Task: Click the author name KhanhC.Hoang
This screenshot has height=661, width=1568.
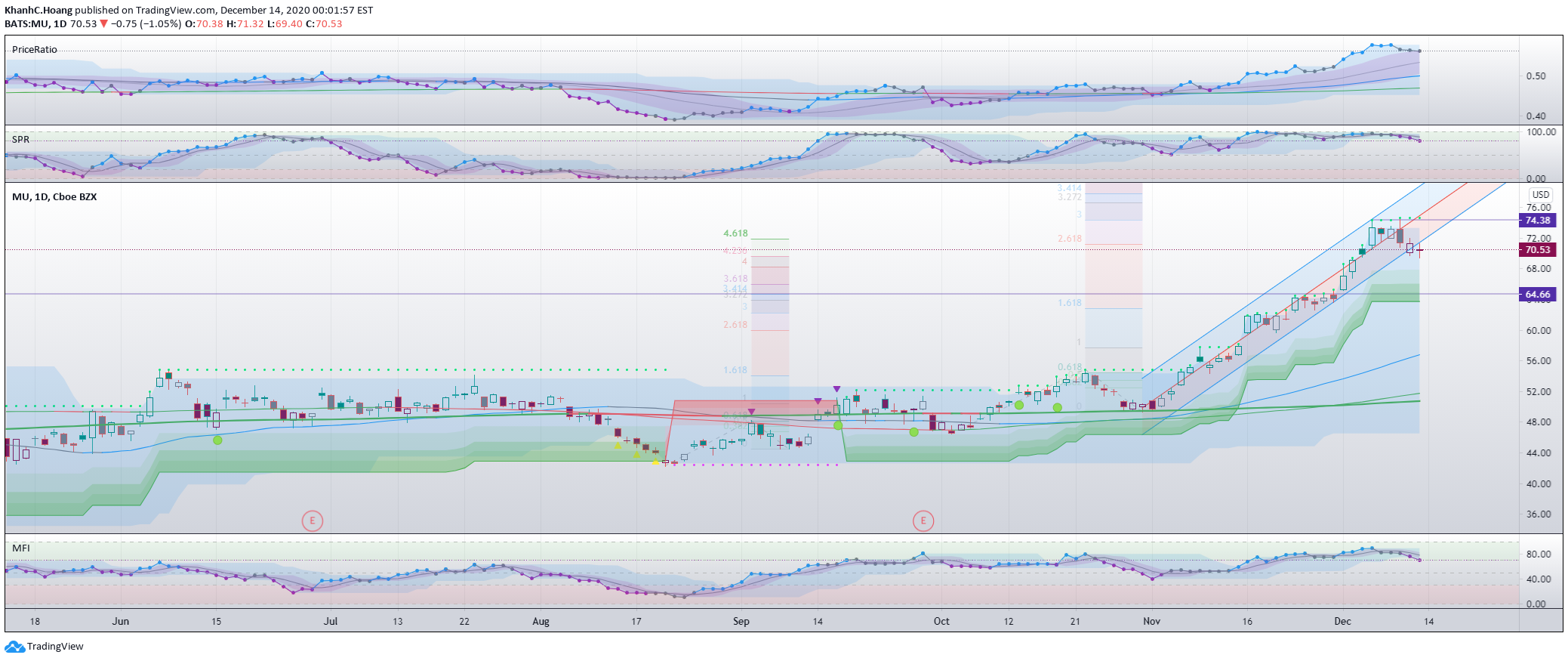Action: pos(39,11)
